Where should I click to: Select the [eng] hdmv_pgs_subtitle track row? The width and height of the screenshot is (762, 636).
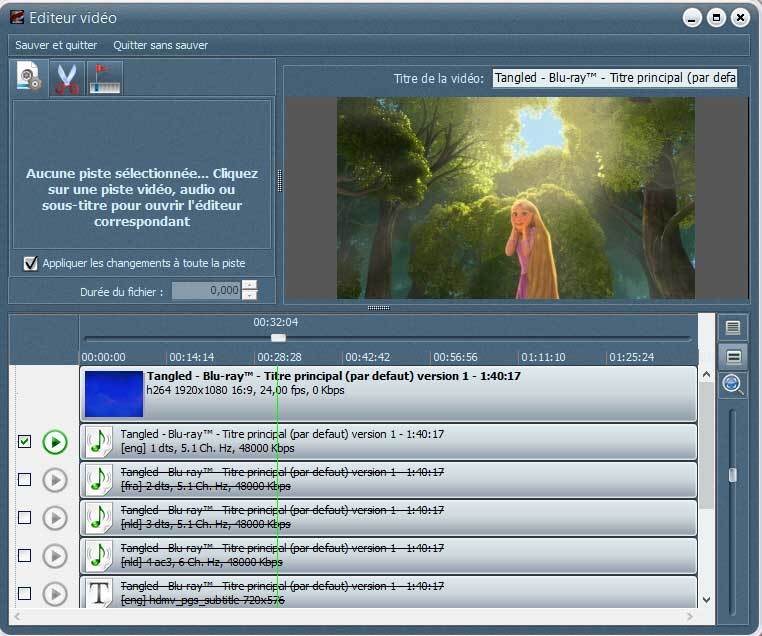[x=388, y=592]
